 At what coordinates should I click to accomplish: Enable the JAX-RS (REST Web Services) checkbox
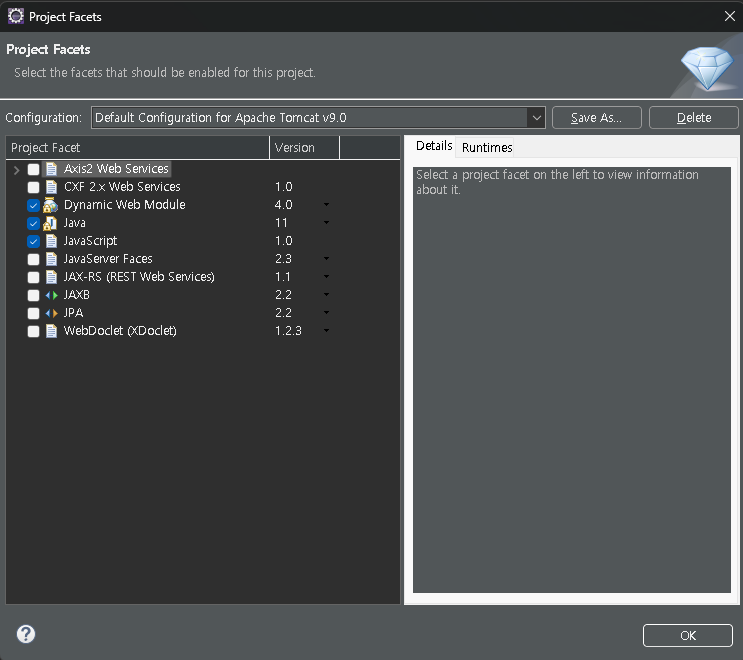(33, 277)
